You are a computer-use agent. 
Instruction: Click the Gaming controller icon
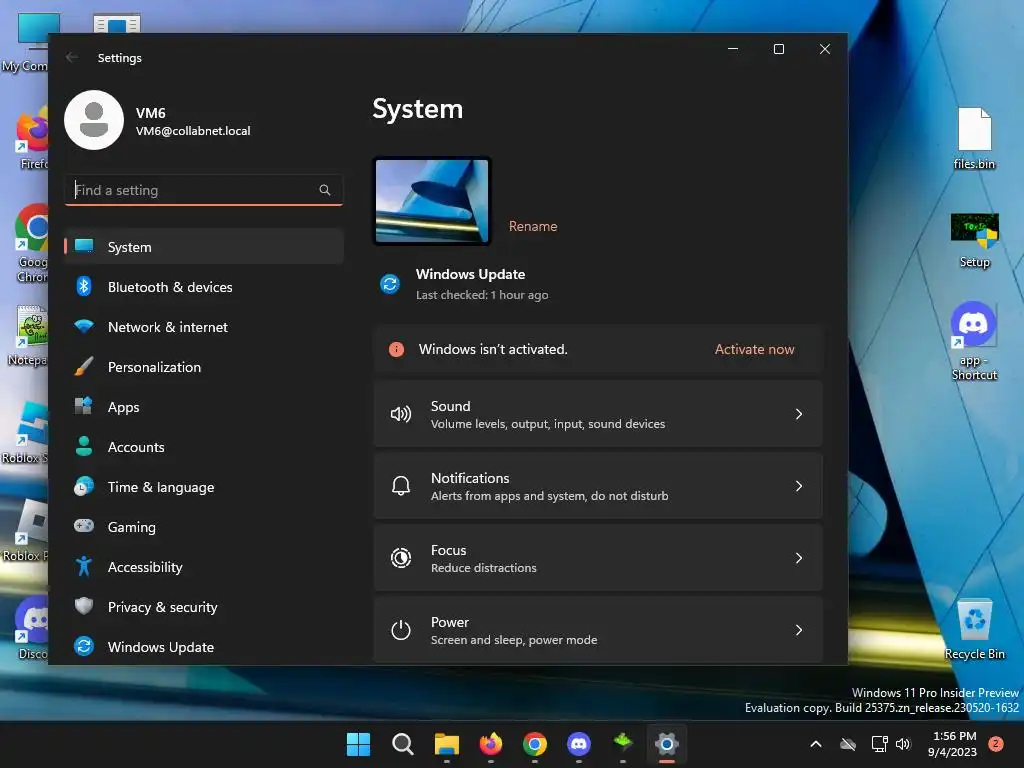coord(84,526)
